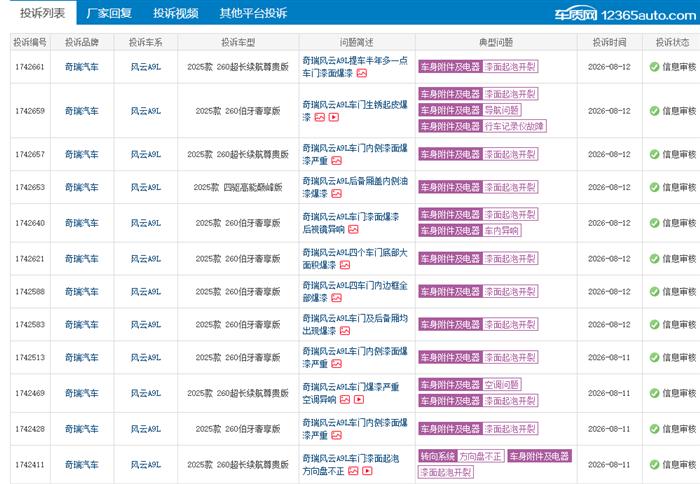This screenshot has width=700, height=484.
Task: Click 奇瑞汽车 brand link for 1742661
Action: pos(82,67)
